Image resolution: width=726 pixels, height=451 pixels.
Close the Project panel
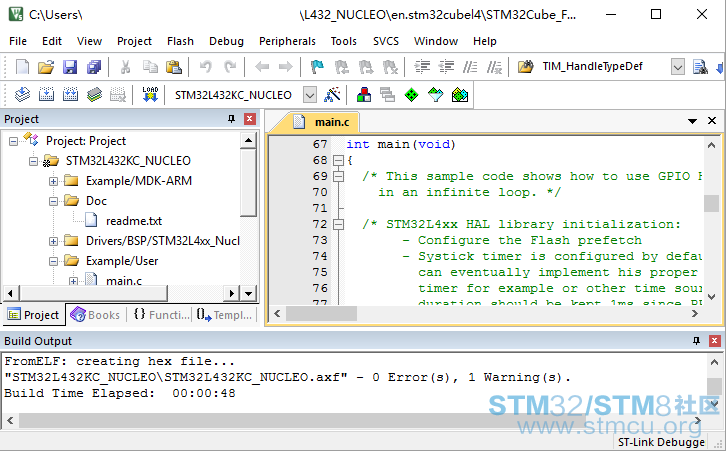pos(250,119)
